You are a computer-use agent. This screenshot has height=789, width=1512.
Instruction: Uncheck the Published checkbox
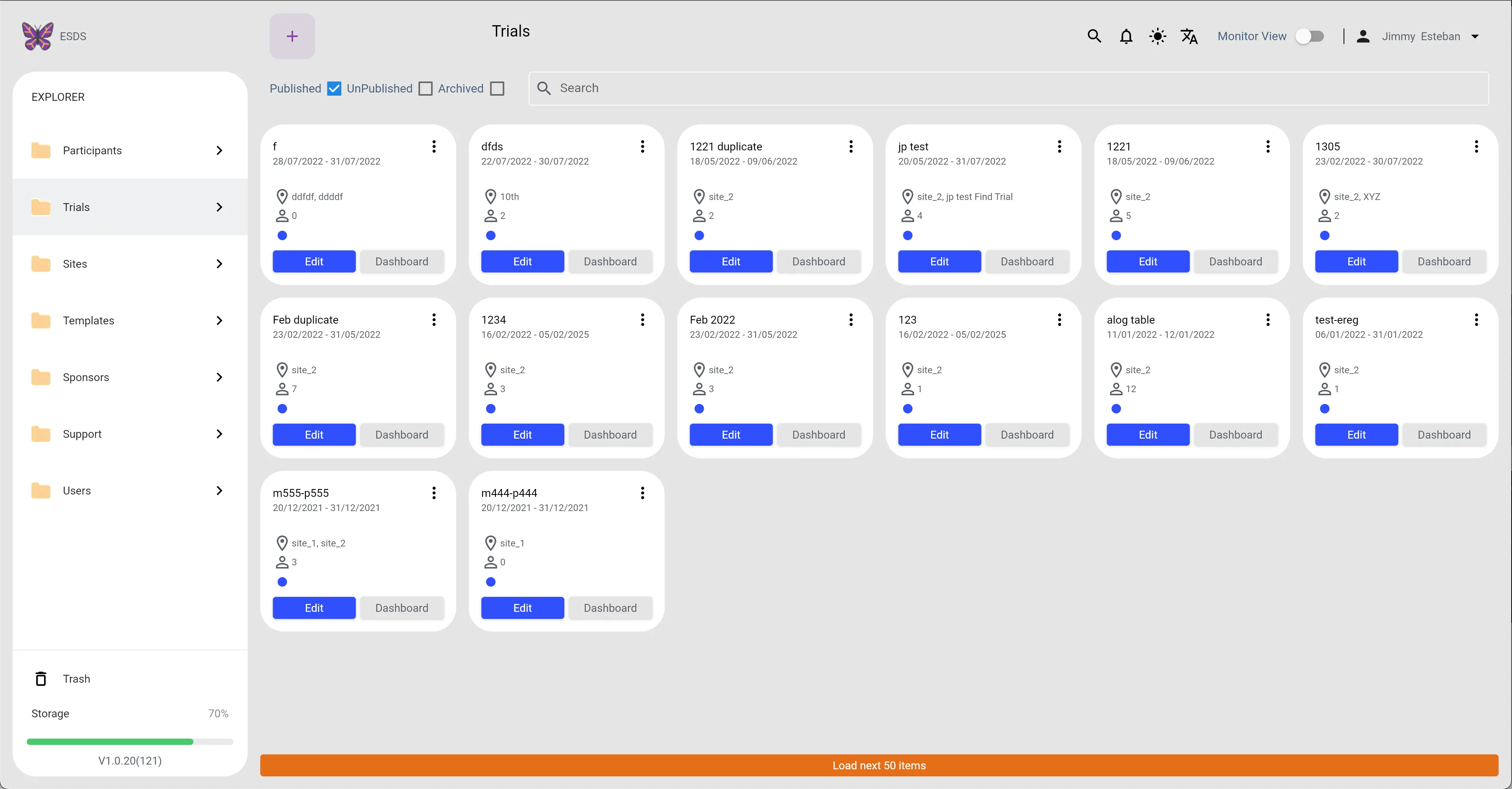(334, 89)
